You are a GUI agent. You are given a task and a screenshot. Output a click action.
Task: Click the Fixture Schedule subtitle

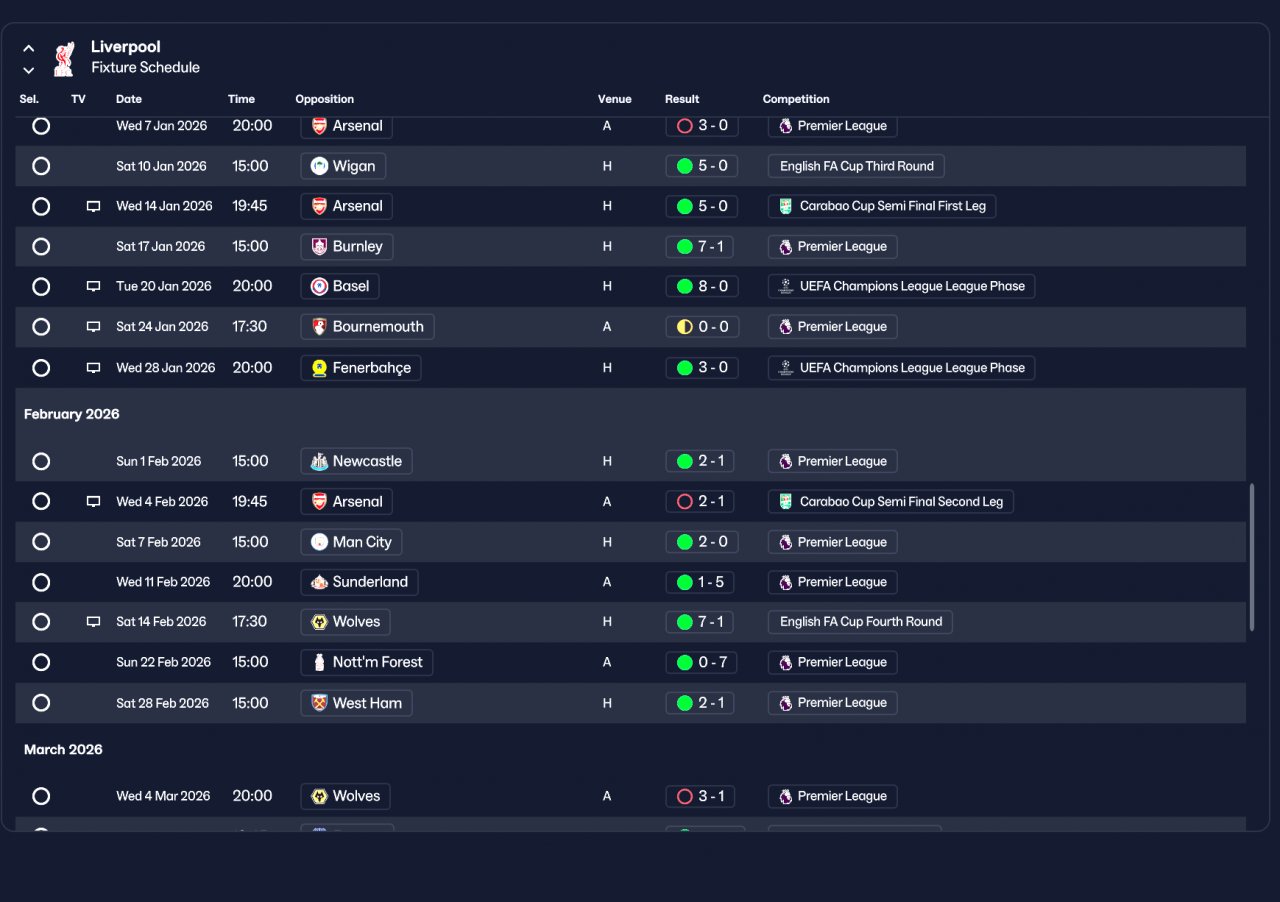[145, 67]
